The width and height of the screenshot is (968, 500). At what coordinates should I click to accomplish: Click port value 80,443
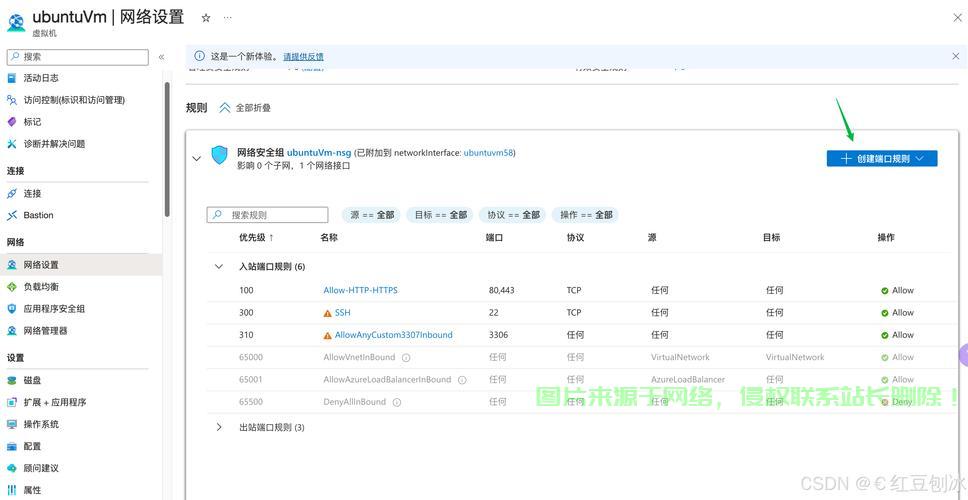501,290
